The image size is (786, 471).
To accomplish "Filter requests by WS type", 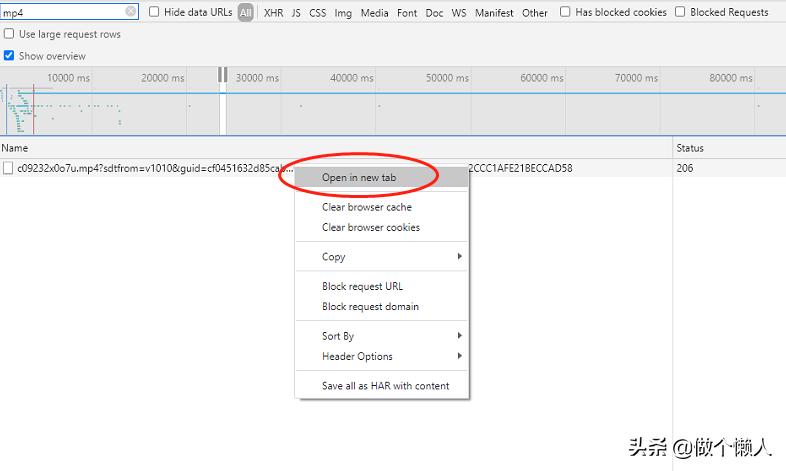I will tap(459, 13).
